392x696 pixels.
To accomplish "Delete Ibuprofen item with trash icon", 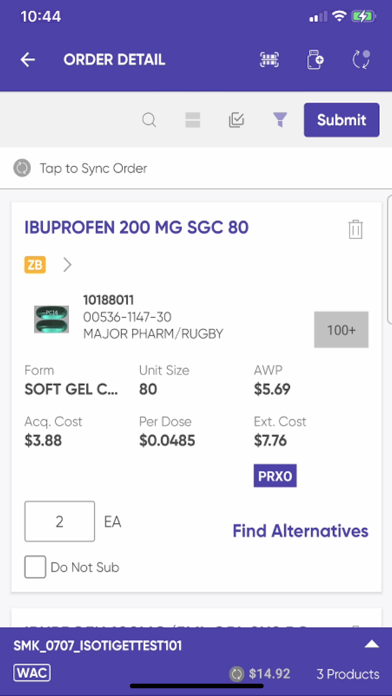I will point(355,229).
